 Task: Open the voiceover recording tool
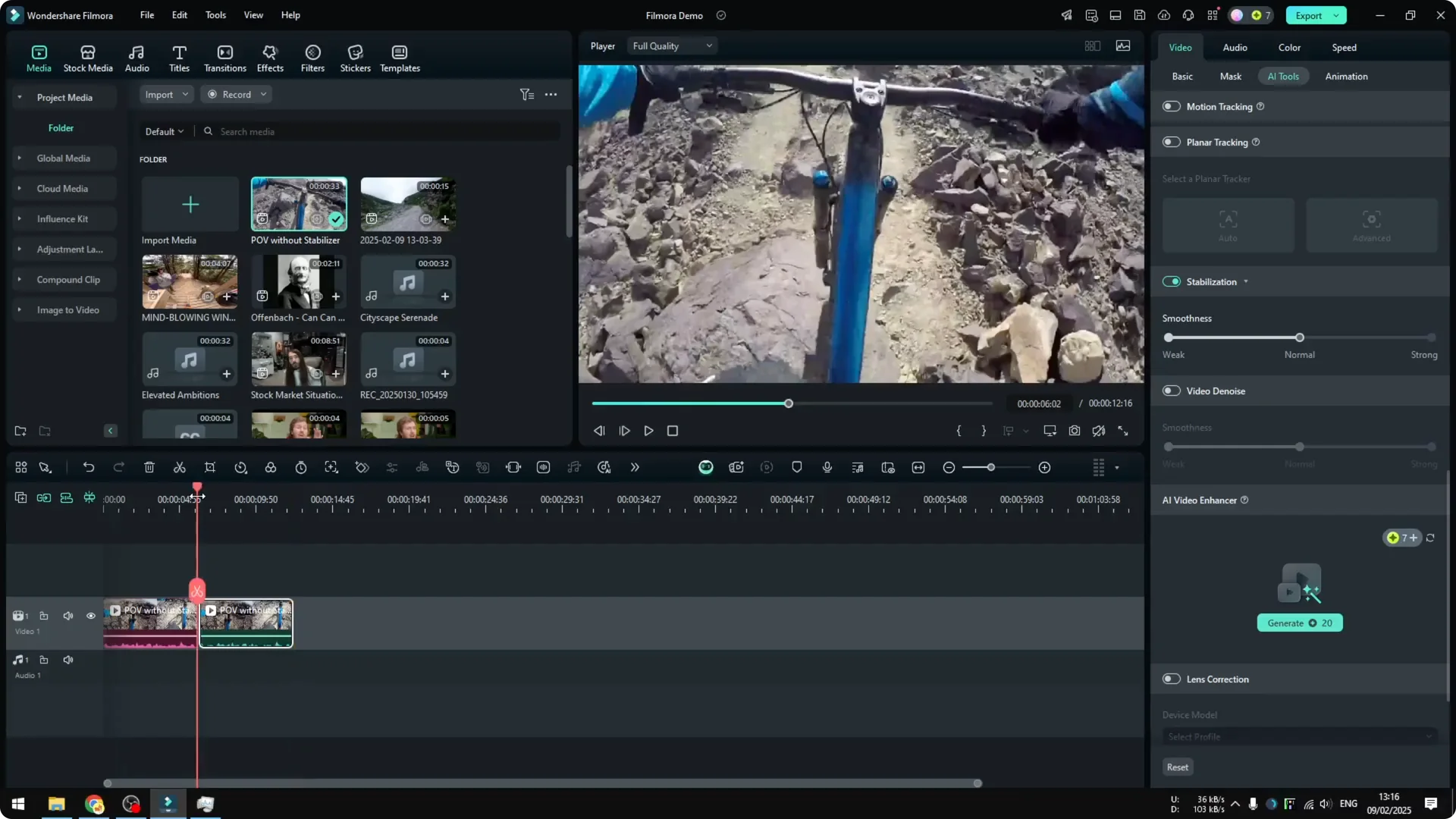click(x=827, y=467)
